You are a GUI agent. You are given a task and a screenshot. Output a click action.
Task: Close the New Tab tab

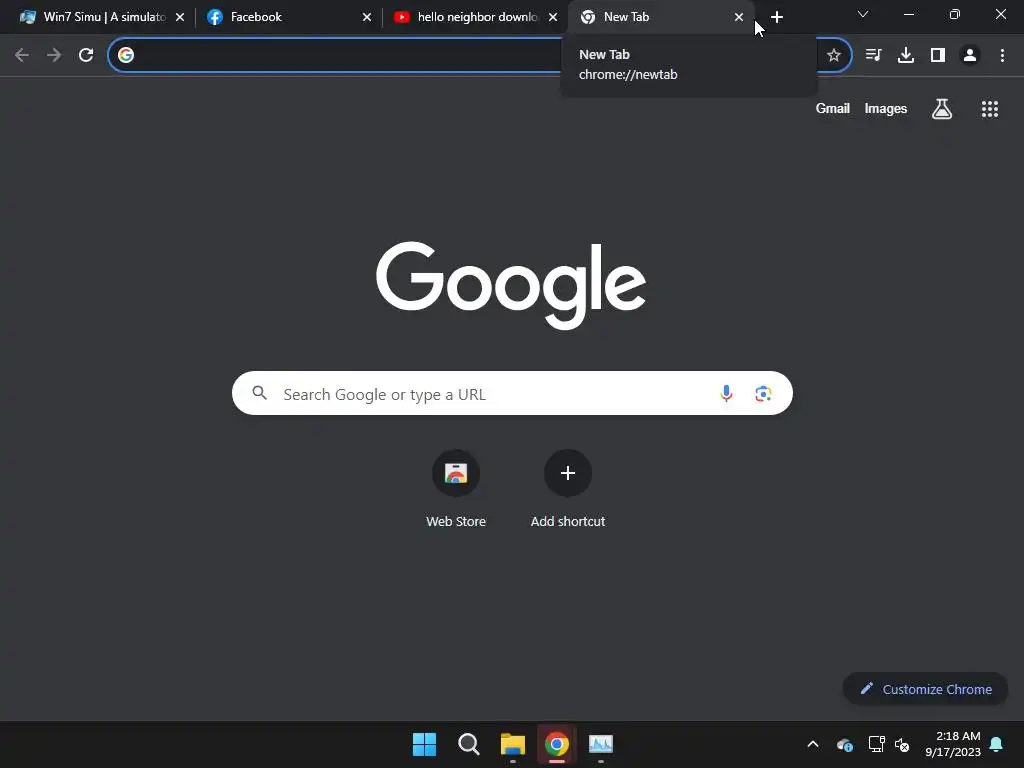point(739,17)
